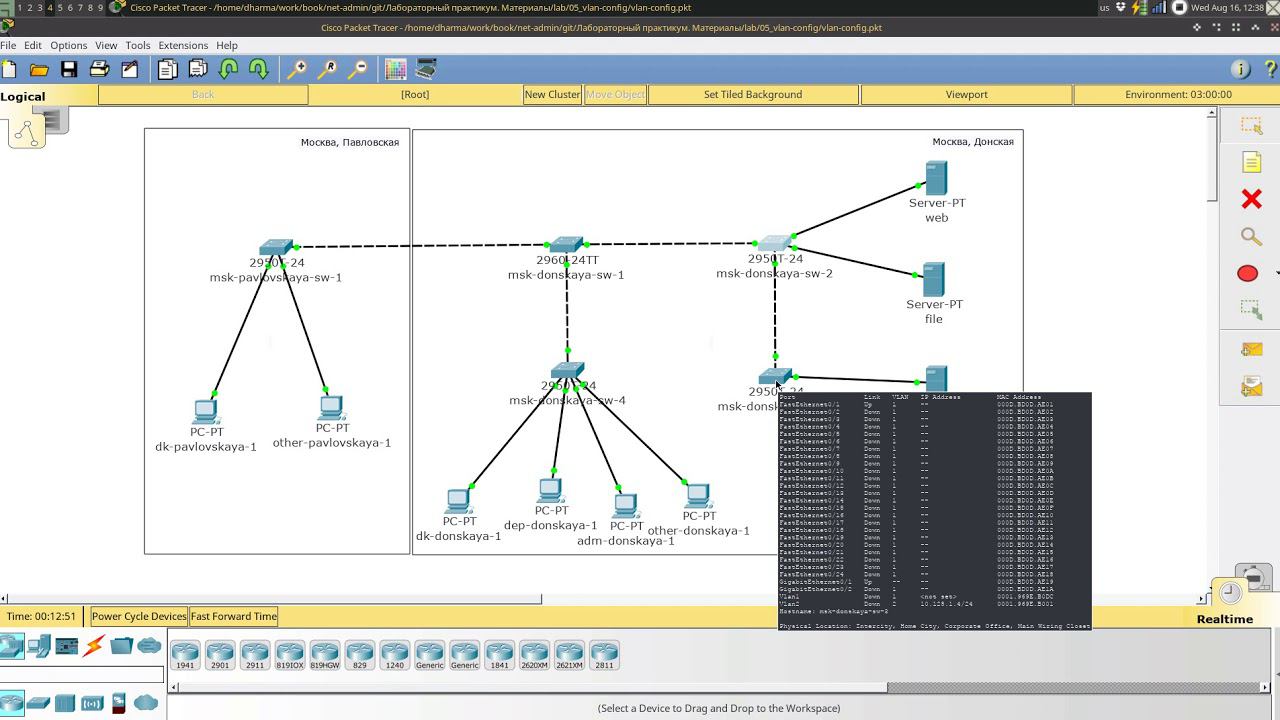The height and width of the screenshot is (720, 1280).
Task: Select the Components category icon
Action: (67, 647)
